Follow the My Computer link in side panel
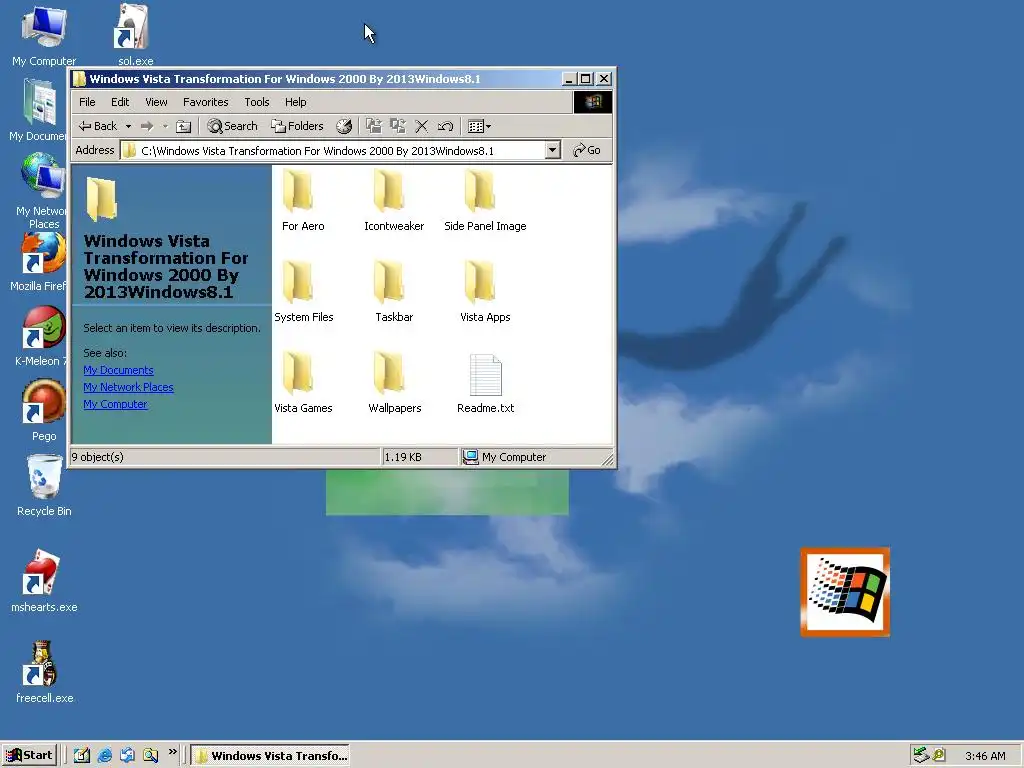Screen dimensions: 1024x768 click(115, 404)
